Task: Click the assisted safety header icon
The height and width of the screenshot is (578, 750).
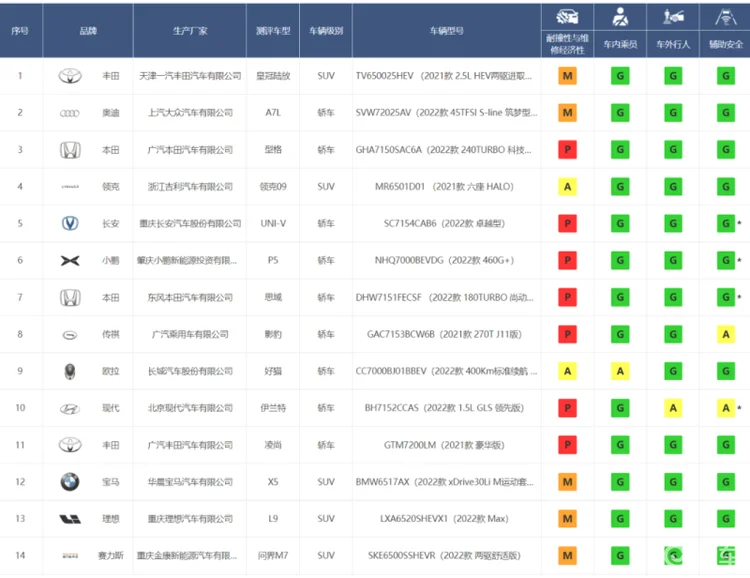Action: click(726, 17)
